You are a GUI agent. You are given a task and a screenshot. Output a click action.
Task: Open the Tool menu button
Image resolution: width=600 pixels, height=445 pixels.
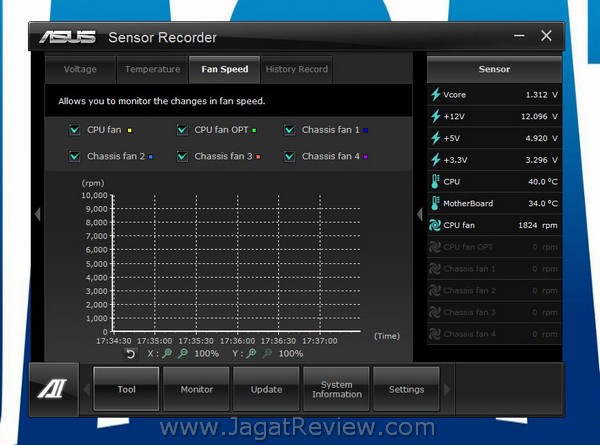point(126,389)
